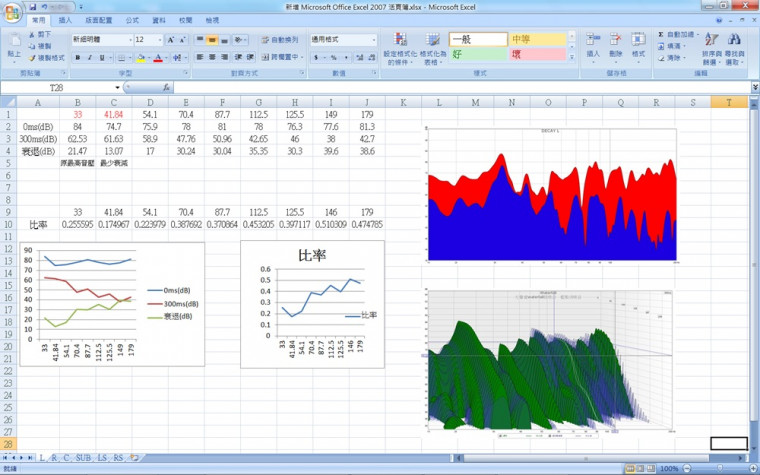Image resolution: width=760 pixels, height=475 pixels.
Task: Toggle italic formatting
Action: [x=89, y=58]
